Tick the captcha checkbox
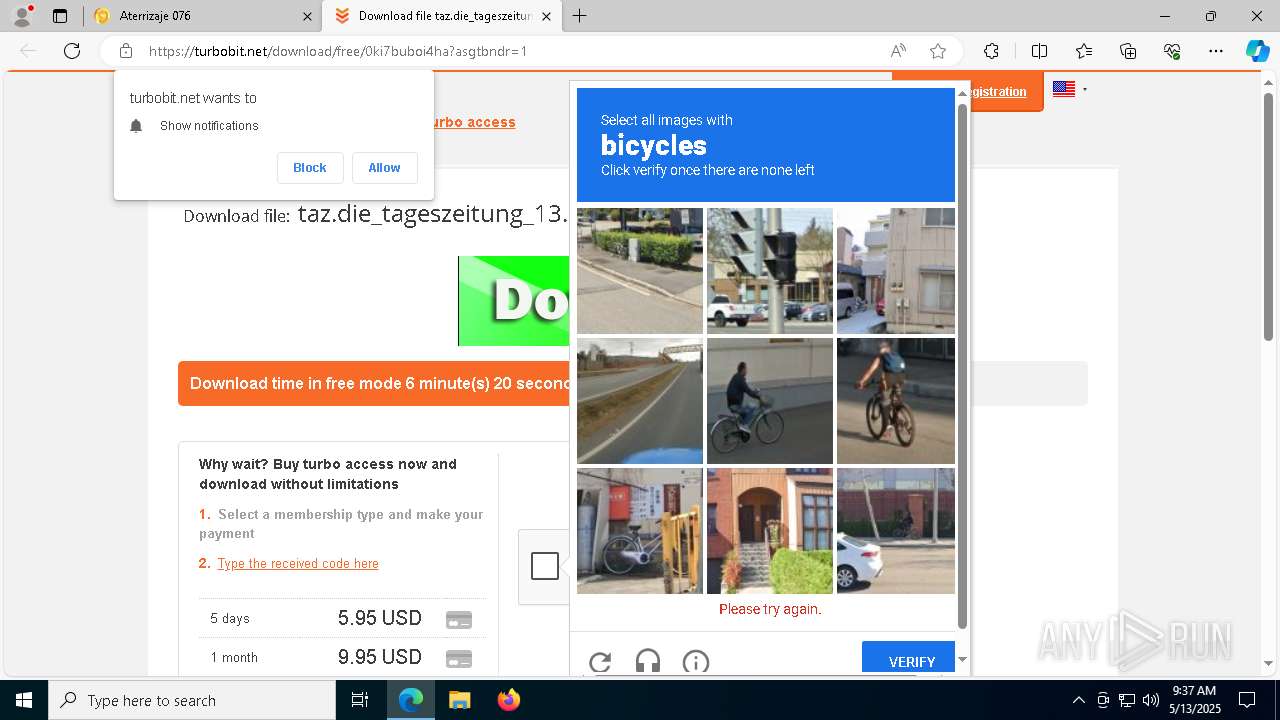This screenshot has height=720, width=1280. tap(545, 566)
